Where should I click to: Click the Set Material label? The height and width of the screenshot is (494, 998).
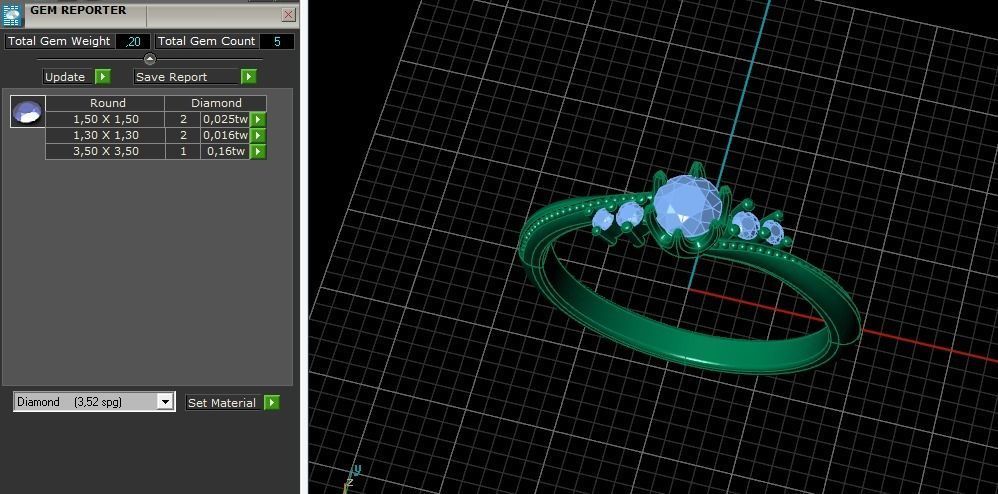(222, 403)
